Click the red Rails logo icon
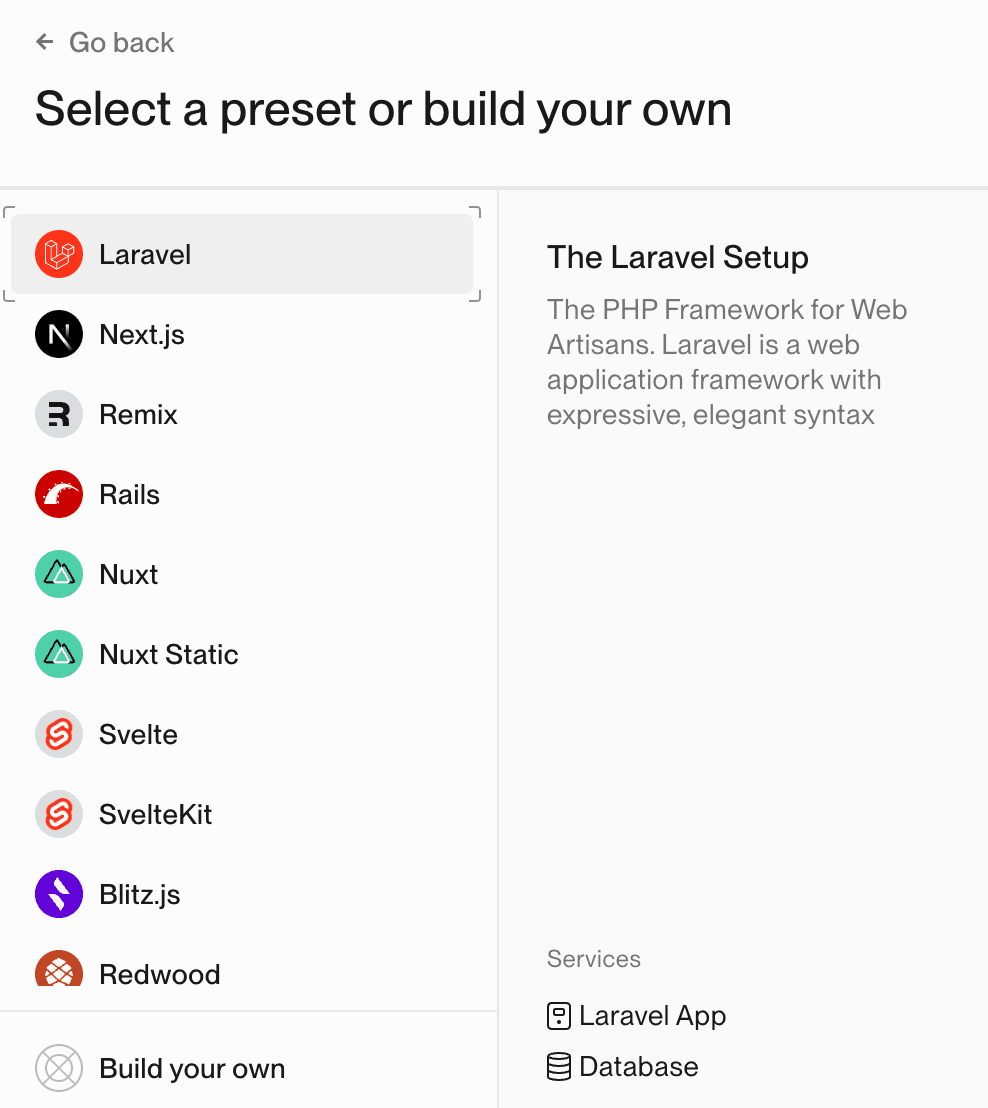Viewport: 988px width, 1108px height. tap(59, 494)
